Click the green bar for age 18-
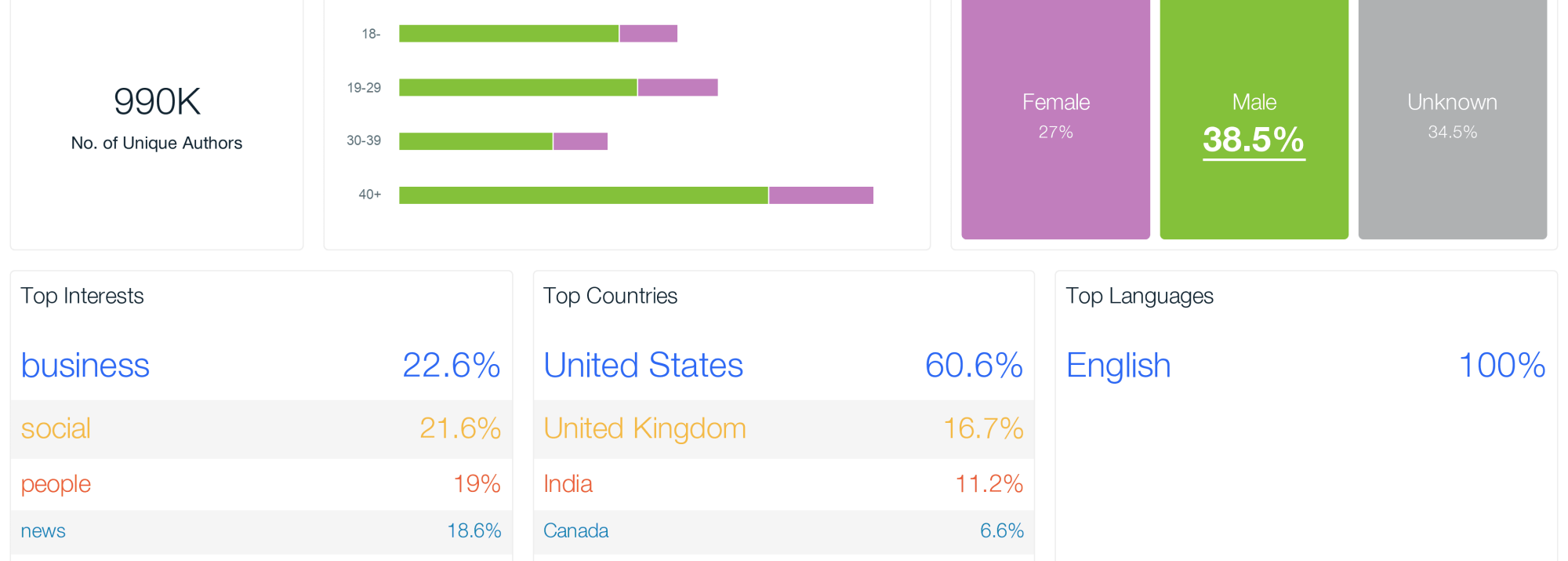Image resolution: width=1568 pixels, height=561 pixels. pos(508,34)
